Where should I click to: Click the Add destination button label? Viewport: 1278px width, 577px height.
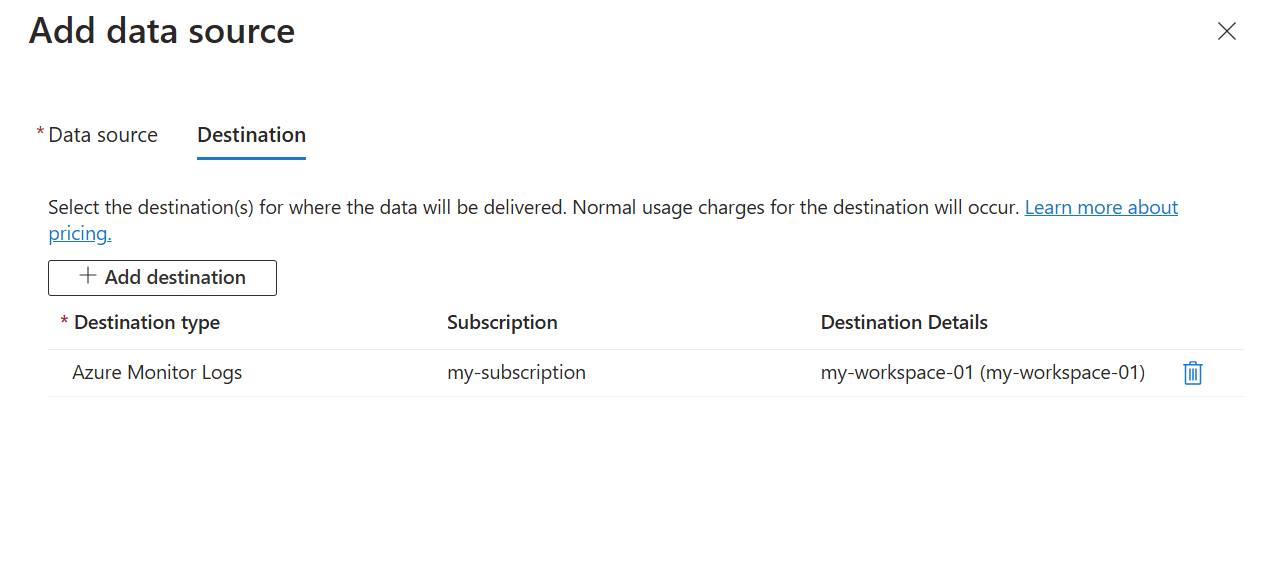tap(175, 278)
